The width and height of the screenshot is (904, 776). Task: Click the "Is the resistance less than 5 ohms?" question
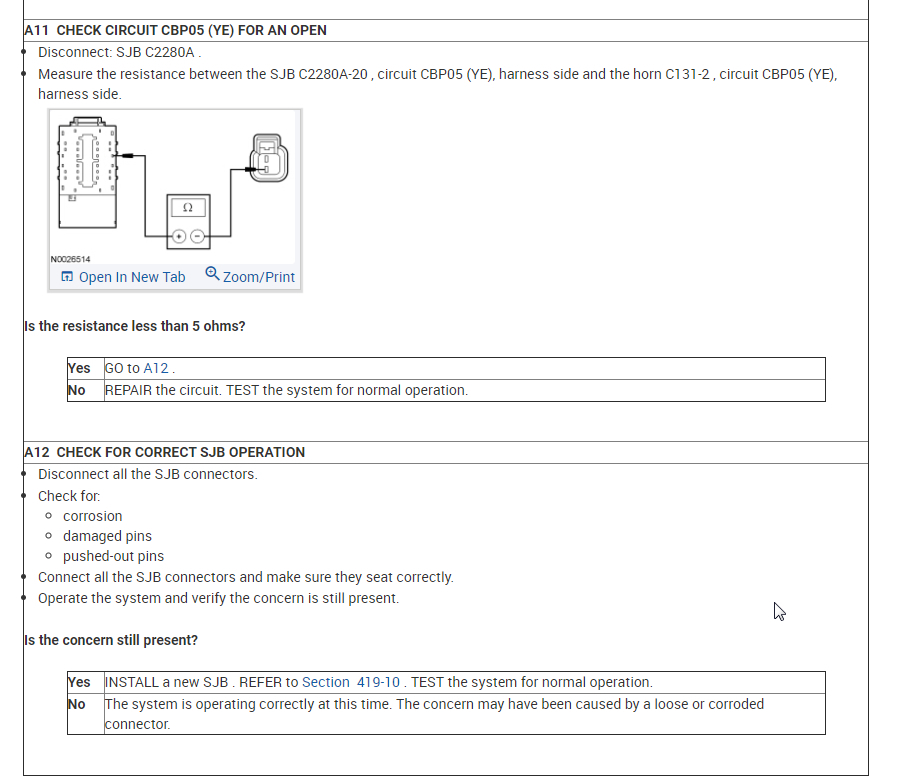coord(135,326)
